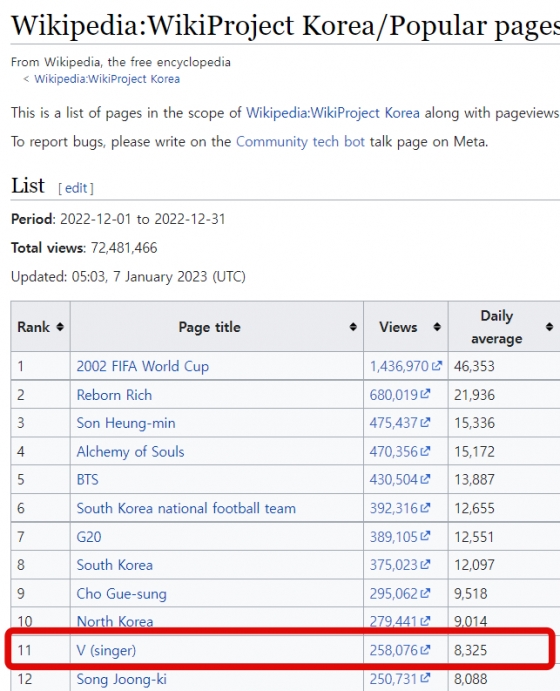The height and width of the screenshot is (691, 560).
Task: Sort table by Views column arrows
Action: click(437, 327)
